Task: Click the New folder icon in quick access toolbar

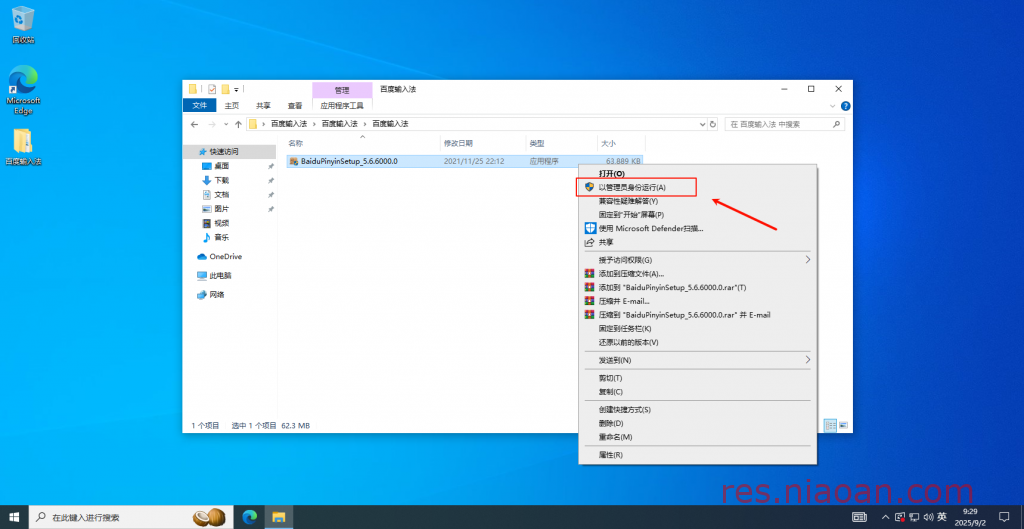Action: [x=225, y=89]
